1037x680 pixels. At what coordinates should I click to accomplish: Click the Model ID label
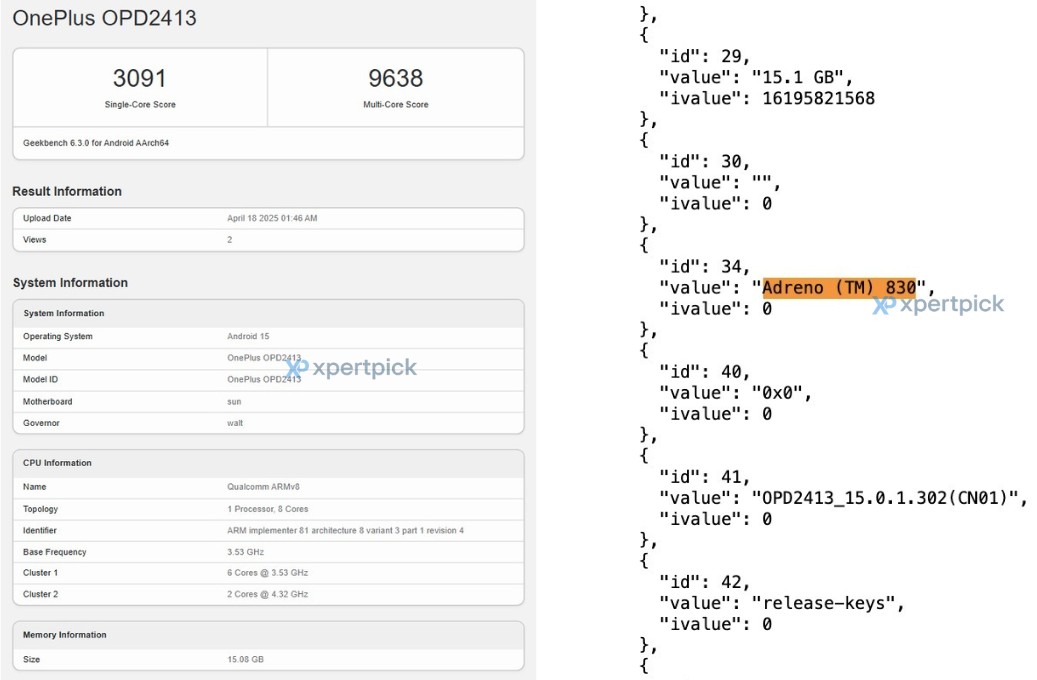(40, 380)
